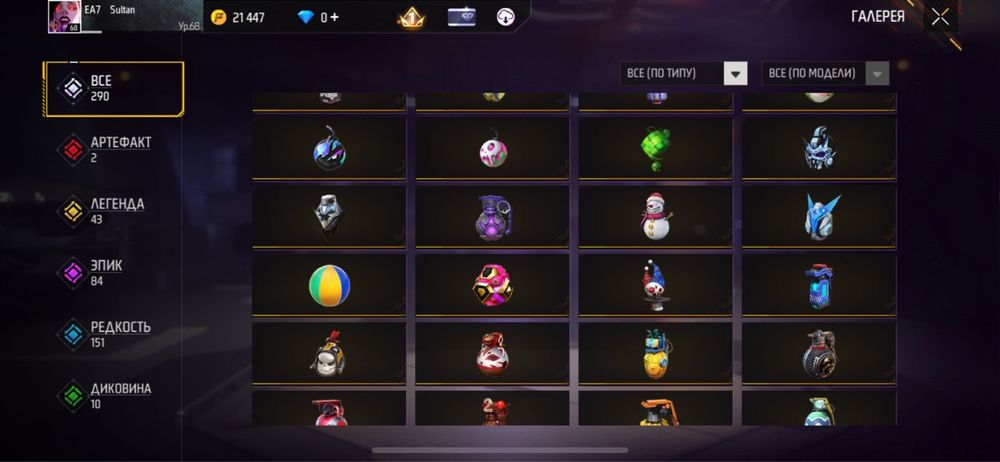The width and height of the screenshot is (1000, 462).
Task: Filter by ДИКОВИНА category
Action: 114,396
